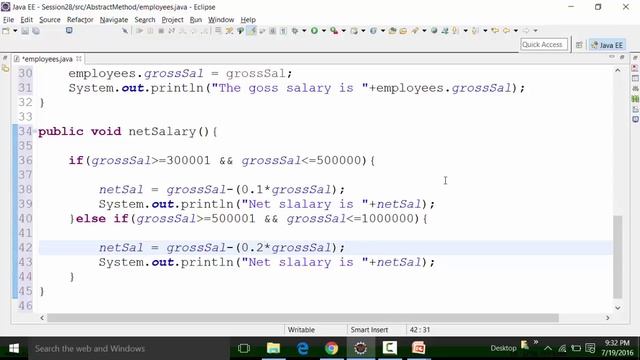This screenshot has height=360, width=640.
Task: Click the Quick Access search field
Action: [x=544, y=44]
